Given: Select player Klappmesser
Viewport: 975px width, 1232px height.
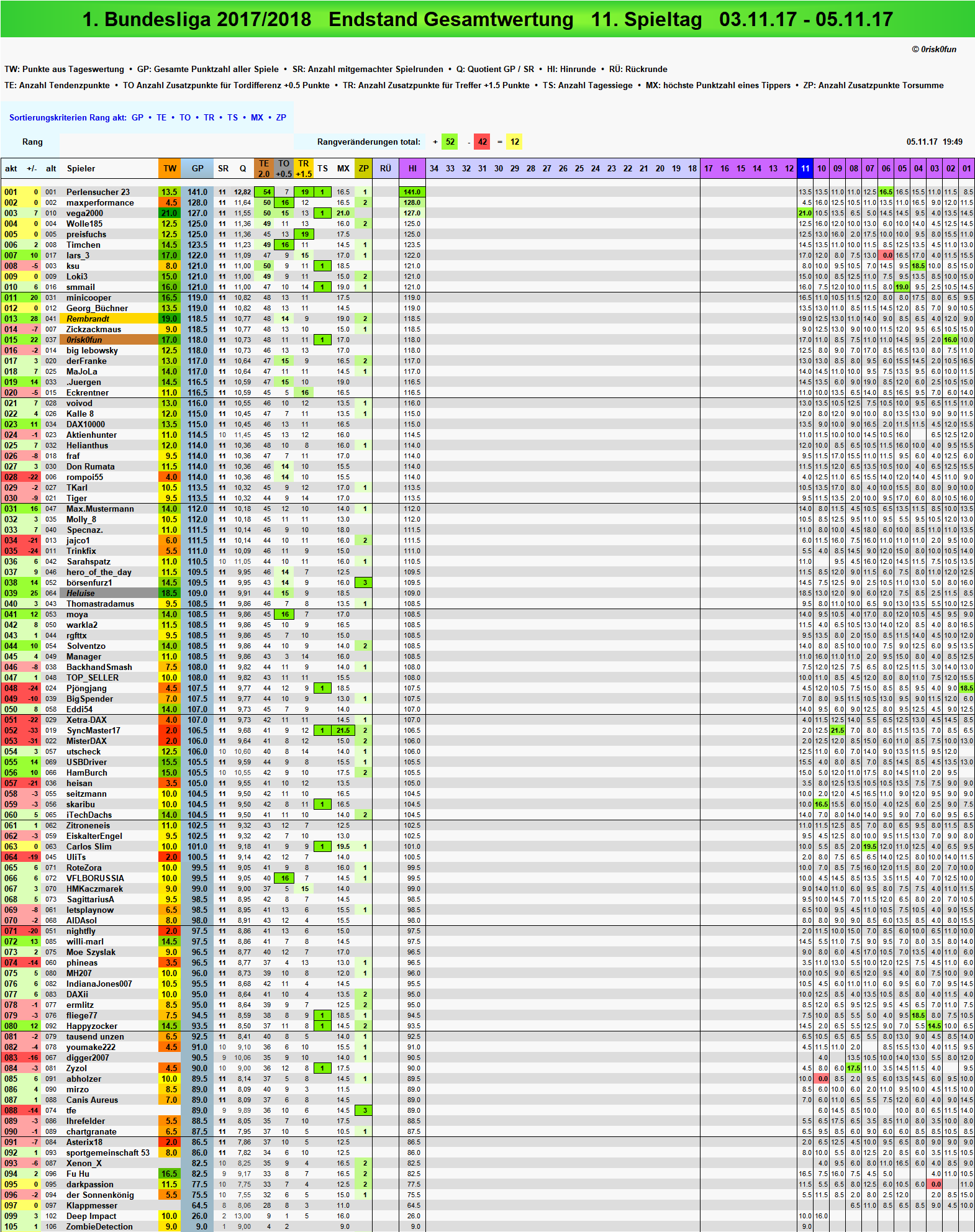Looking at the screenshot, I should pos(91,1205).
